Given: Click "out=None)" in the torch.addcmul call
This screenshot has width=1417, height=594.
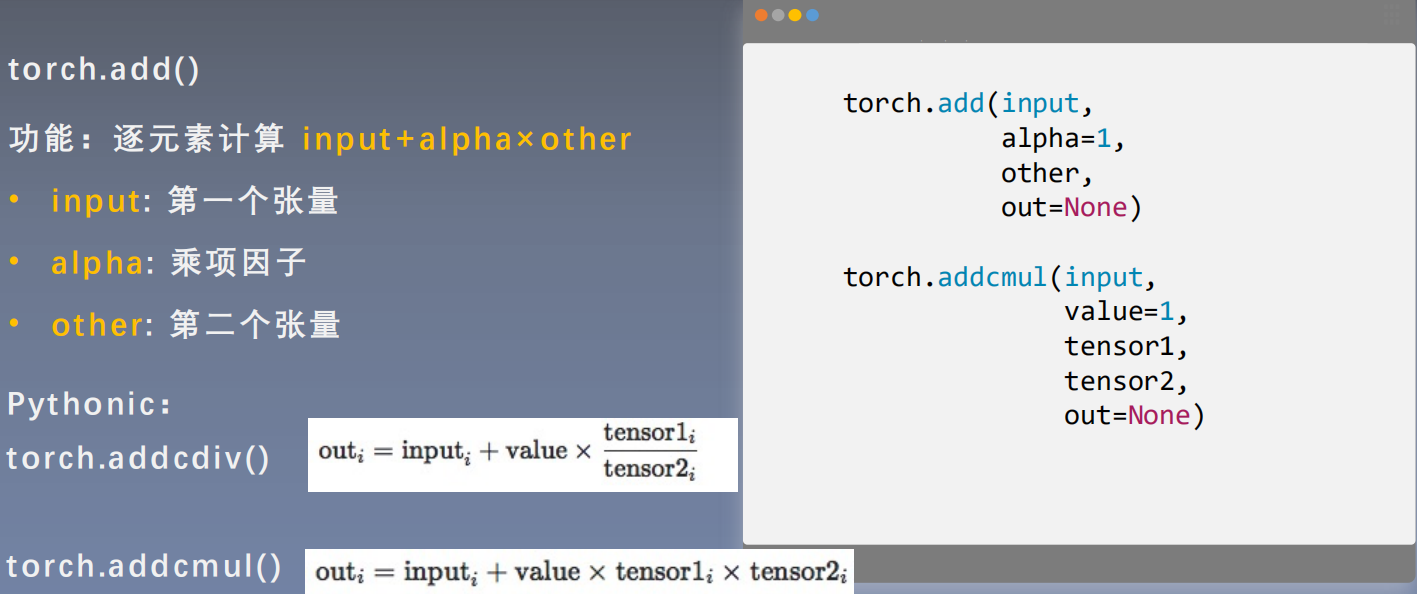Looking at the screenshot, I should pyautogui.click(x=1135, y=415).
